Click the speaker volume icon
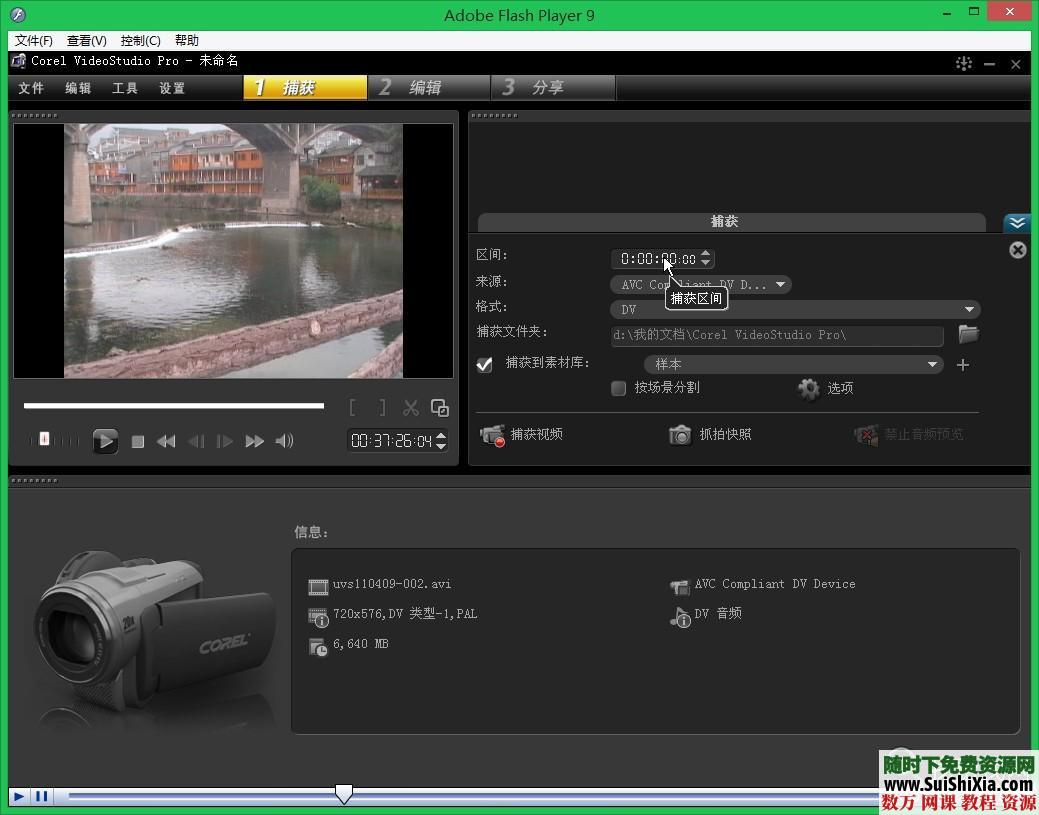 (x=284, y=440)
